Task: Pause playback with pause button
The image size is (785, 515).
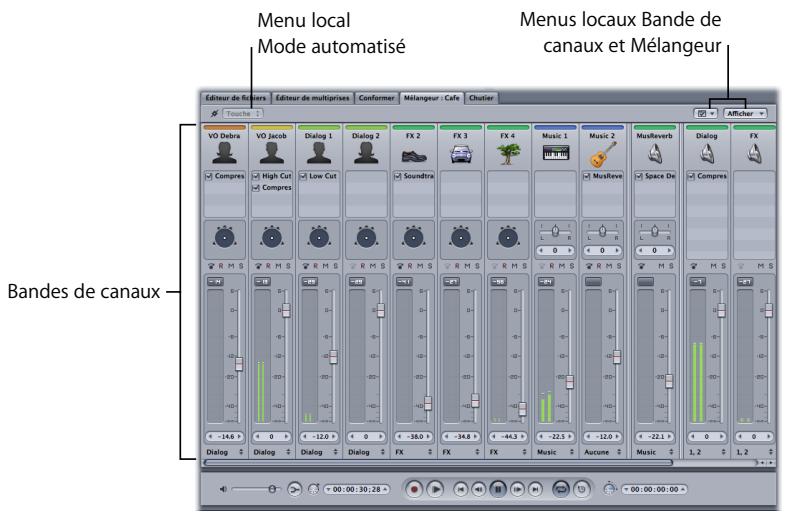Action: (x=498, y=489)
